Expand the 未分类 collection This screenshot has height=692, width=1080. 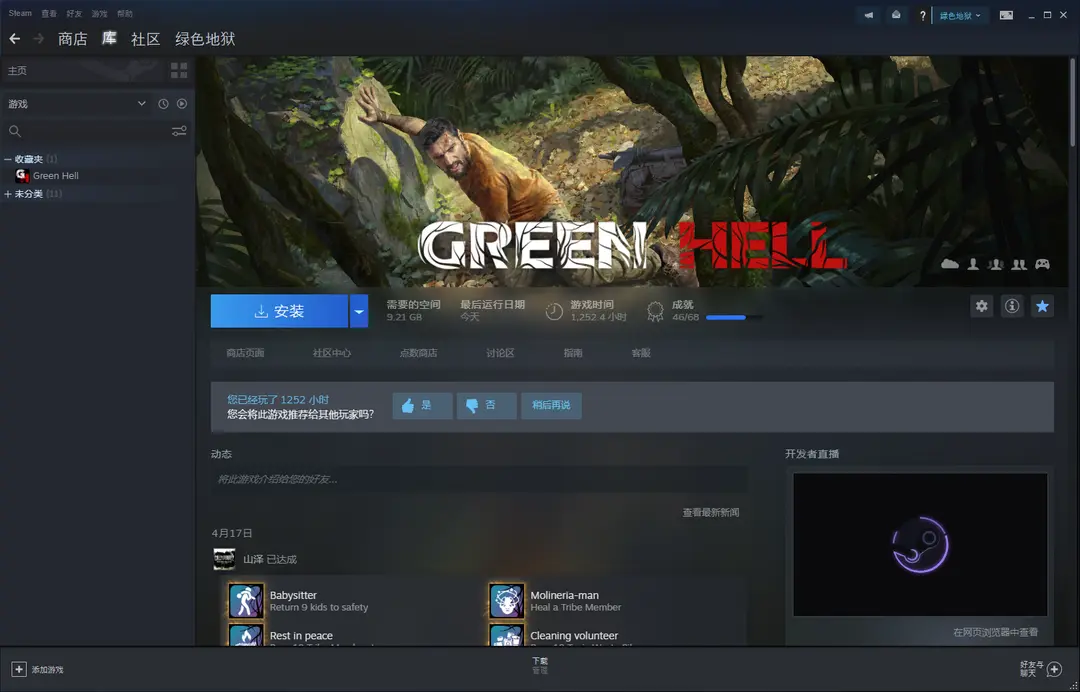8,194
